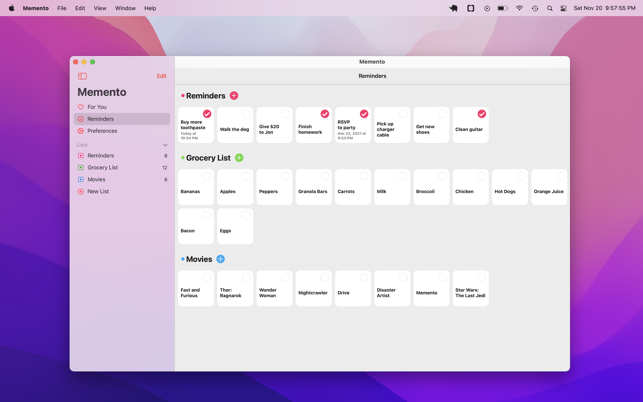Collapse the Lists section chevron
Image resolution: width=643 pixels, height=402 pixels.
pos(165,145)
